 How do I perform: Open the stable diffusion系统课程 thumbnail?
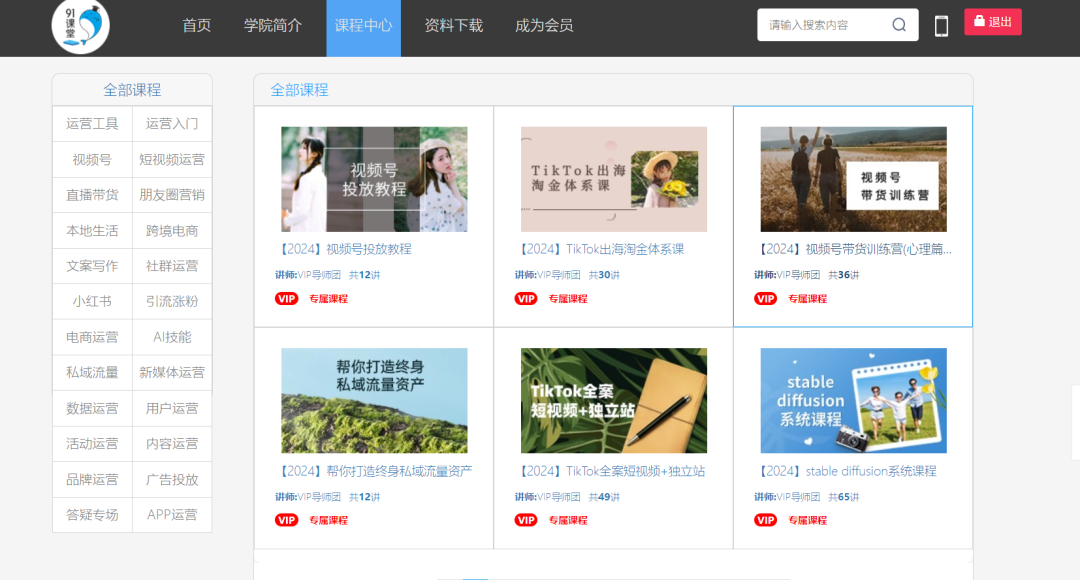(853, 401)
